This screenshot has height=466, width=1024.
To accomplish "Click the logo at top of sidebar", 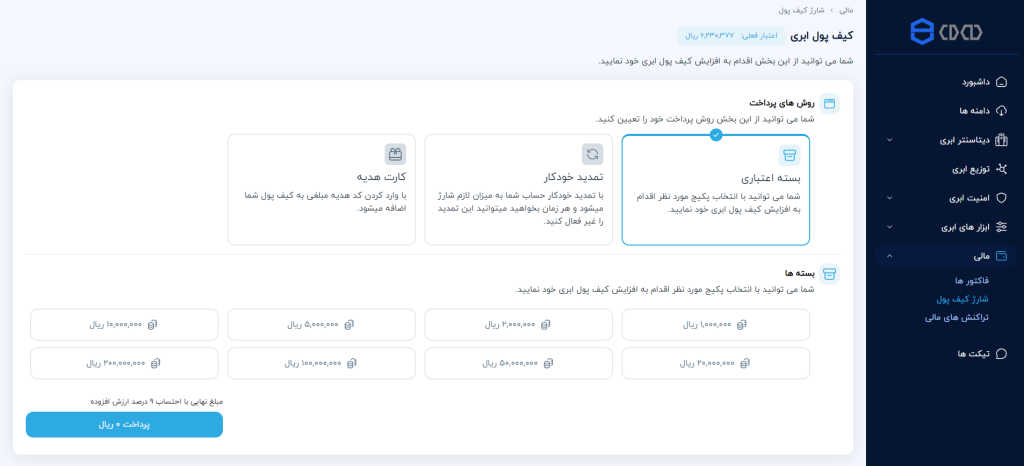I will point(945,32).
